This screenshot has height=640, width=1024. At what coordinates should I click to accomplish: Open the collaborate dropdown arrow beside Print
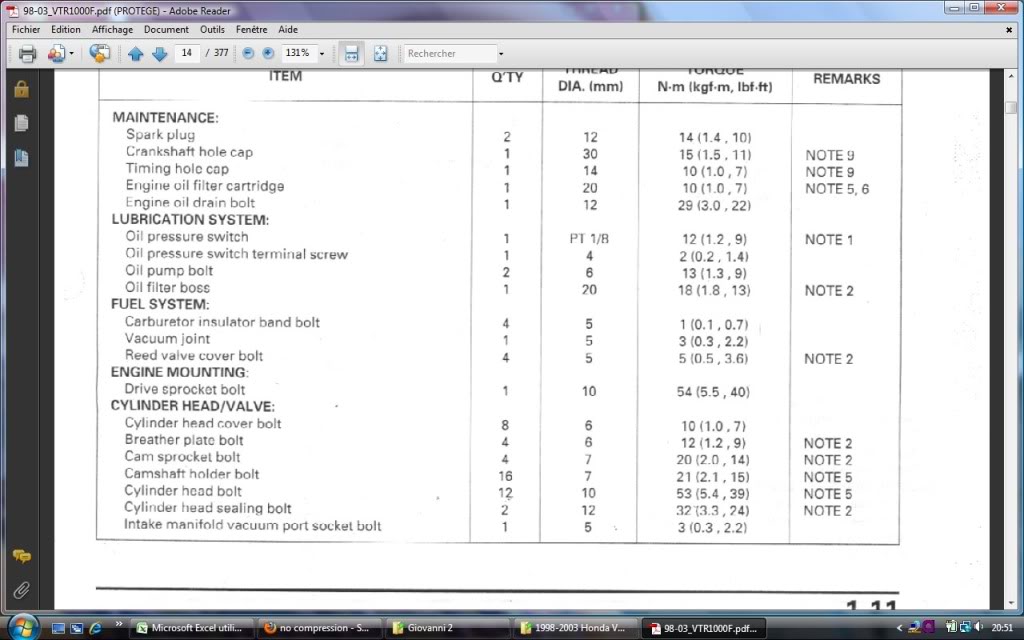[72, 54]
